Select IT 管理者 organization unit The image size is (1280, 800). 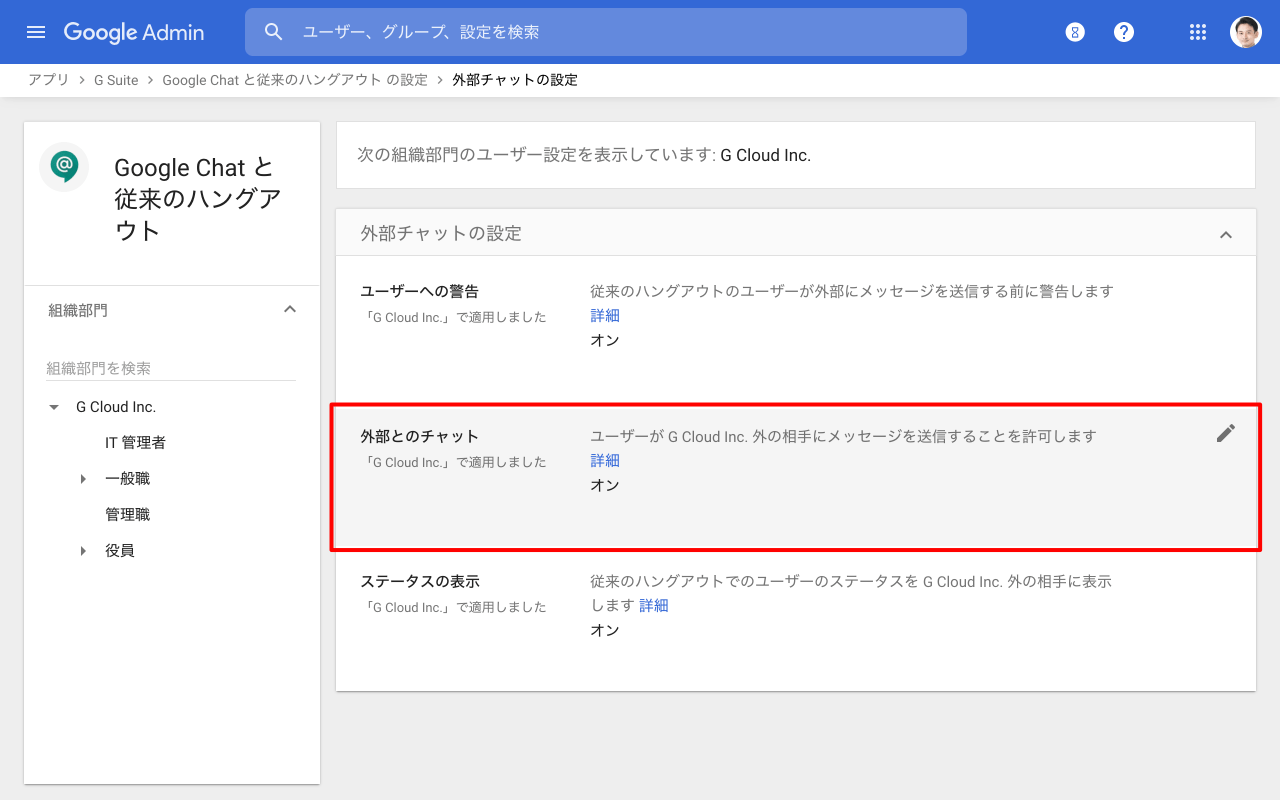(135, 443)
